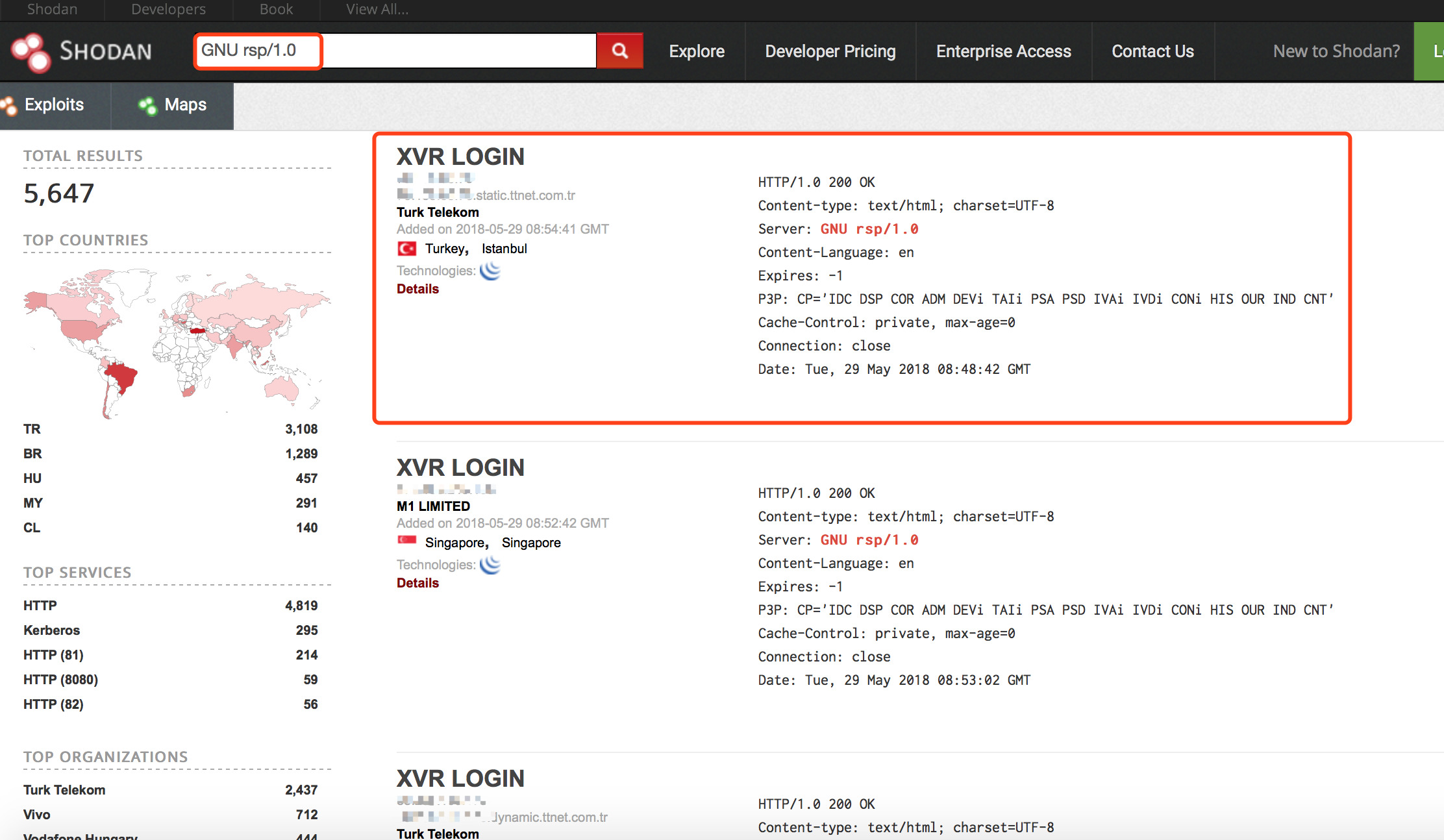The height and width of the screenshot is (840, 1444).
Task: Open Contact Us page
Action: coord(1152,51)
